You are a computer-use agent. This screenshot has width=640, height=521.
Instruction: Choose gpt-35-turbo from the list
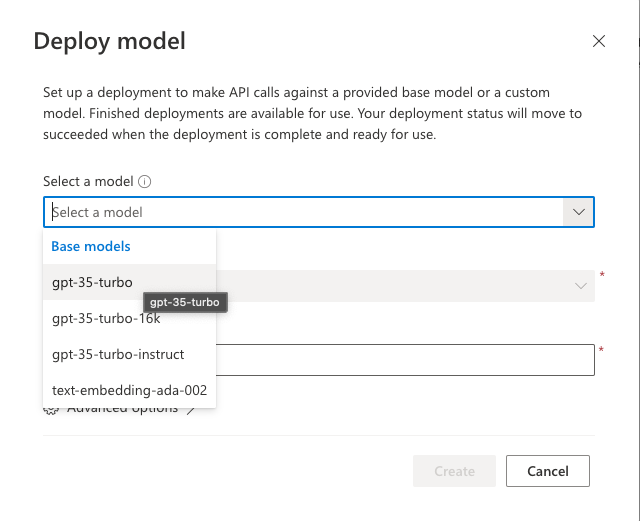point(129,282)
